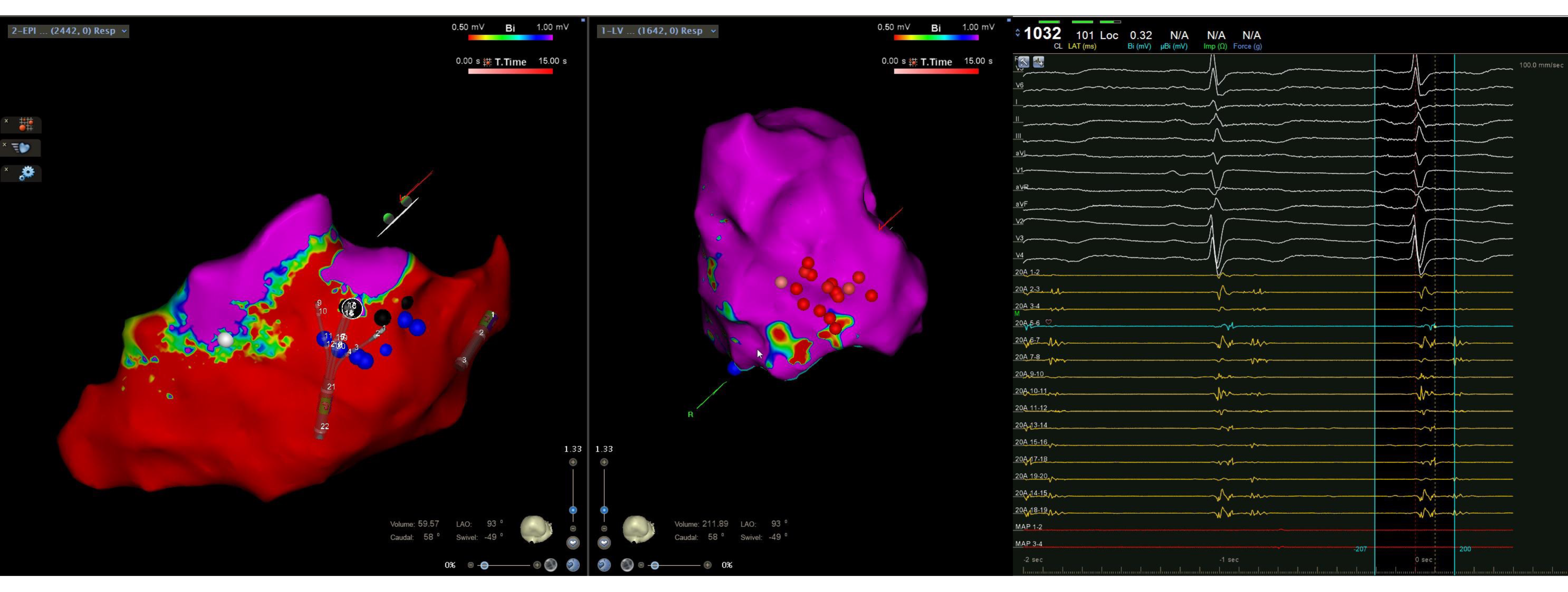Click the EPI transparency slider handle
Image resolution: width=1568 pixels, height=592 pixels.
(485, 565)
